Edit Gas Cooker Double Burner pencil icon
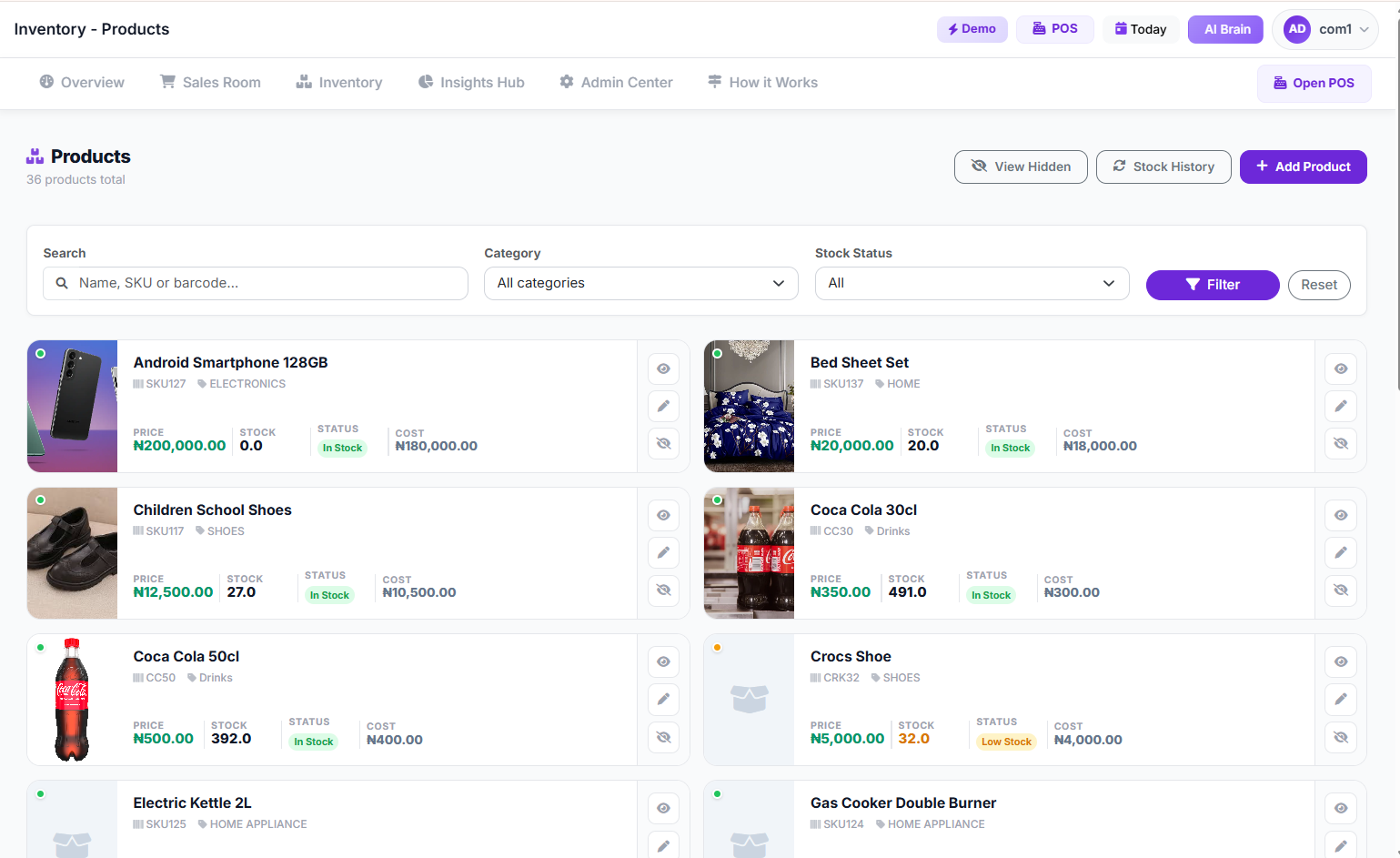The image size is (1400, 858). (1341, 844)
